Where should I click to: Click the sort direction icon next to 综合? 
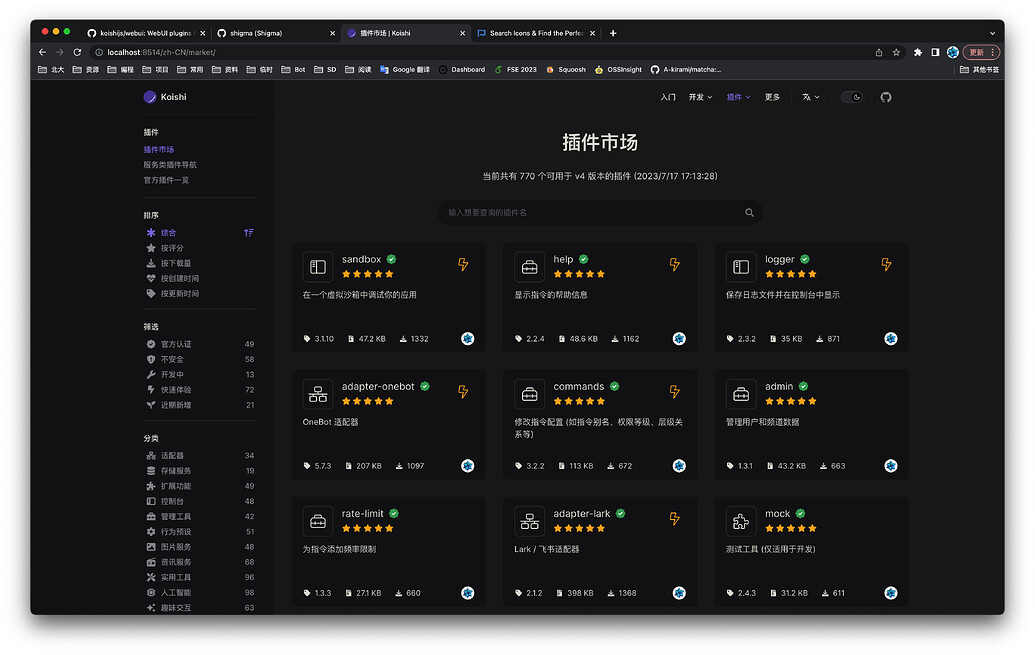pyautogui.click(x=247, y=232)
